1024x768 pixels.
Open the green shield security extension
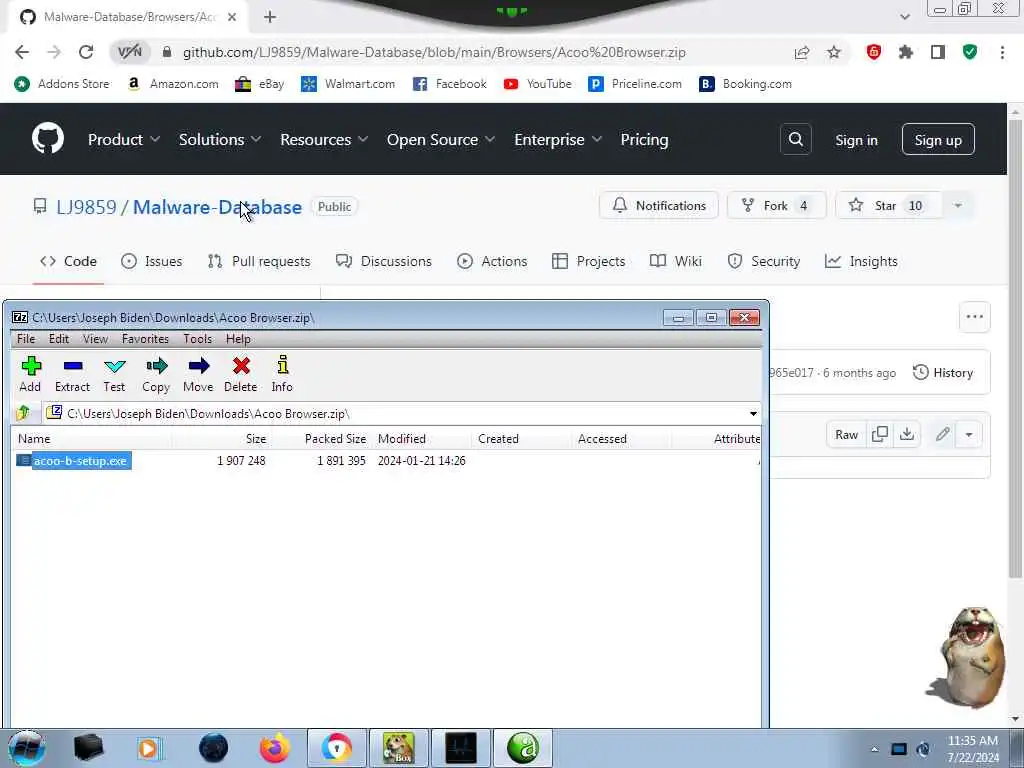point(970,52)
